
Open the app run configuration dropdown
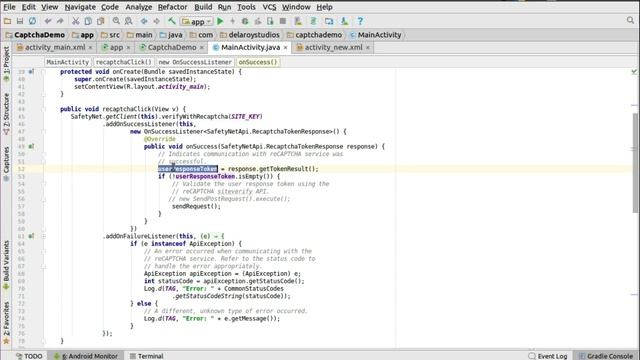[x=197, y=21]
